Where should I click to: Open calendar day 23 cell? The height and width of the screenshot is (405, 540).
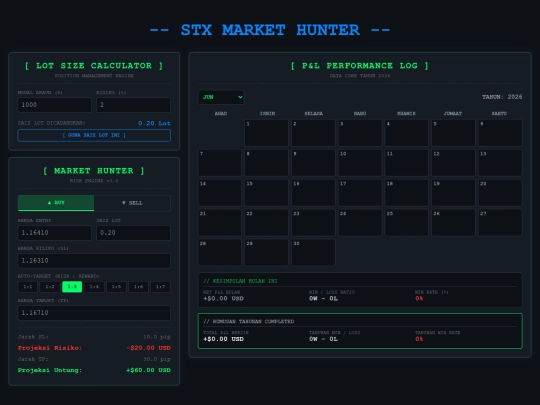313,223
